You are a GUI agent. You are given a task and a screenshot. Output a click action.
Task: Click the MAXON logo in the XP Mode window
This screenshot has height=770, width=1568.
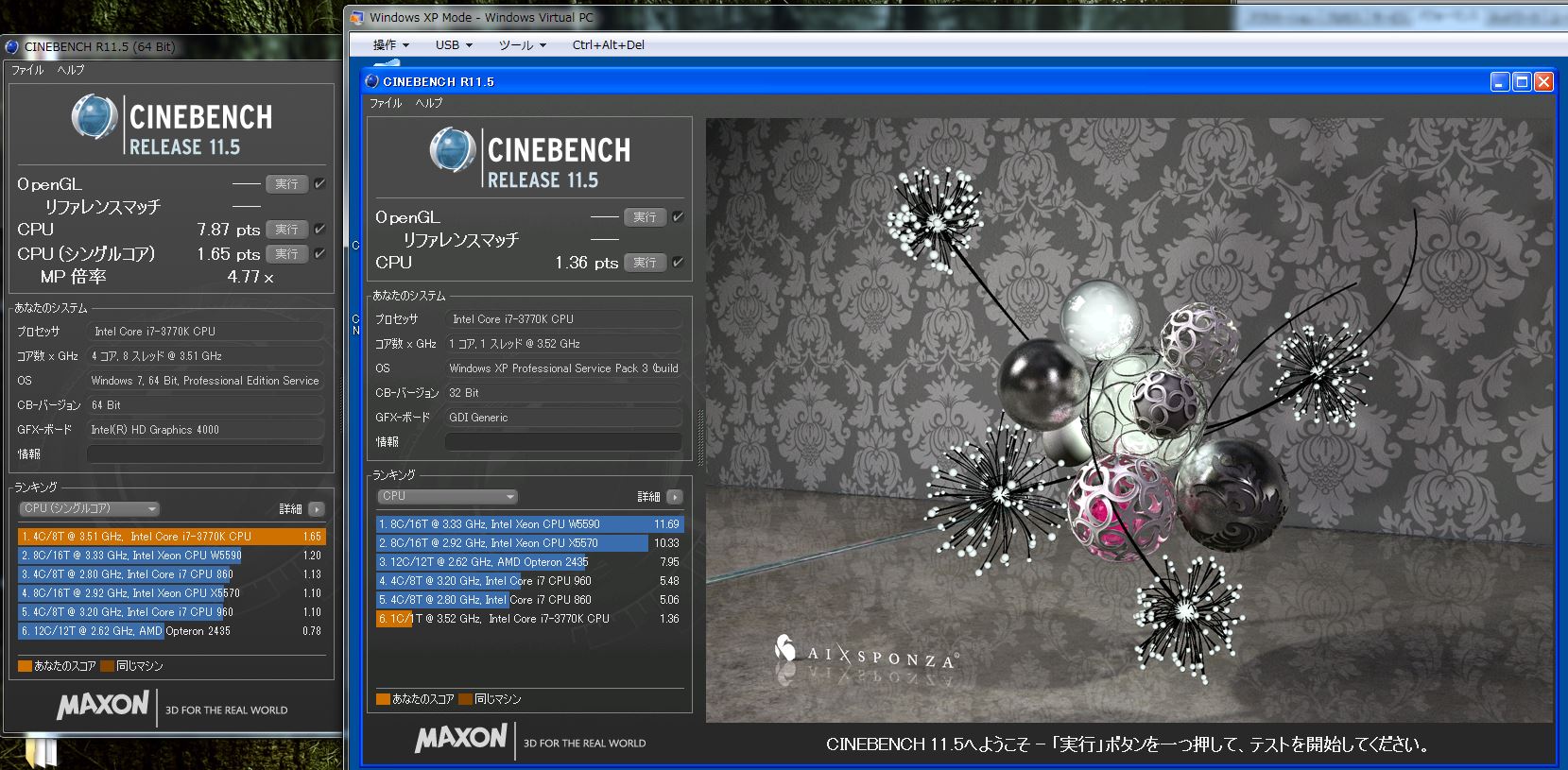coord(460,738)
